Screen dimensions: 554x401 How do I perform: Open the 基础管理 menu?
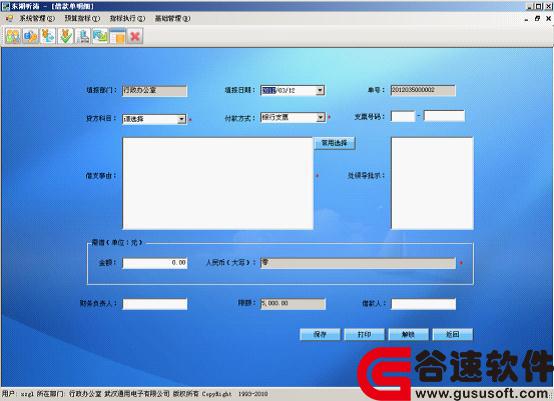pyautogui.click(x=172, y=18)
